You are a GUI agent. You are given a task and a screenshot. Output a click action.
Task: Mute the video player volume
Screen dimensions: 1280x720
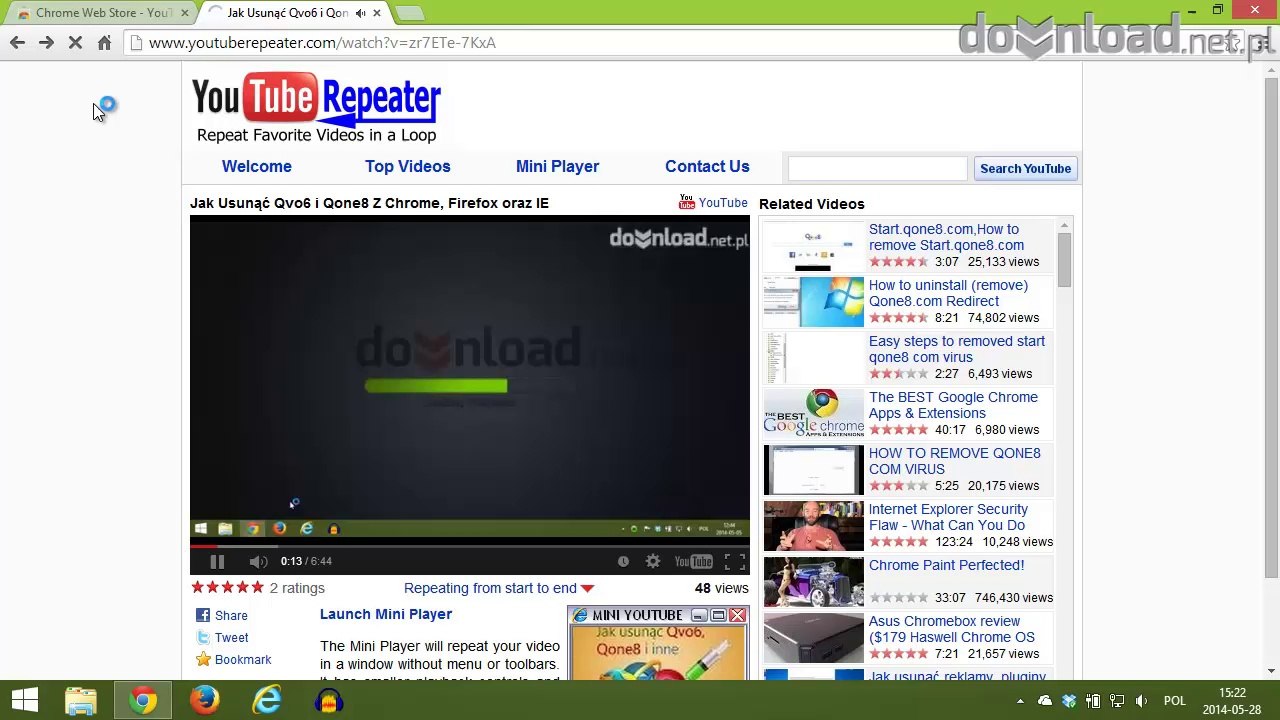pyautogui.click(x=258, y=561)
